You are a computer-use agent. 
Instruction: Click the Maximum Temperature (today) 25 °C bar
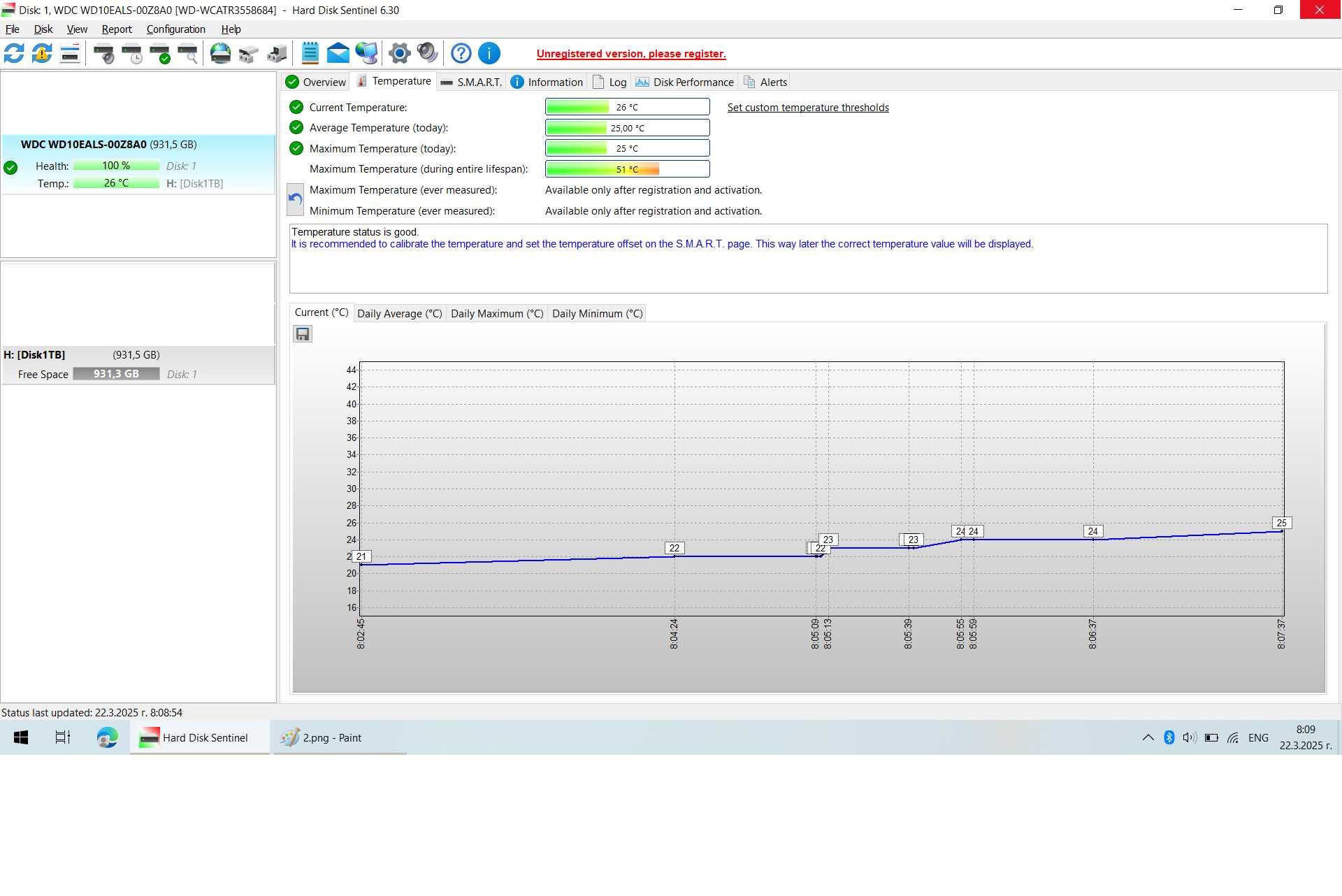tap(627, 148)
